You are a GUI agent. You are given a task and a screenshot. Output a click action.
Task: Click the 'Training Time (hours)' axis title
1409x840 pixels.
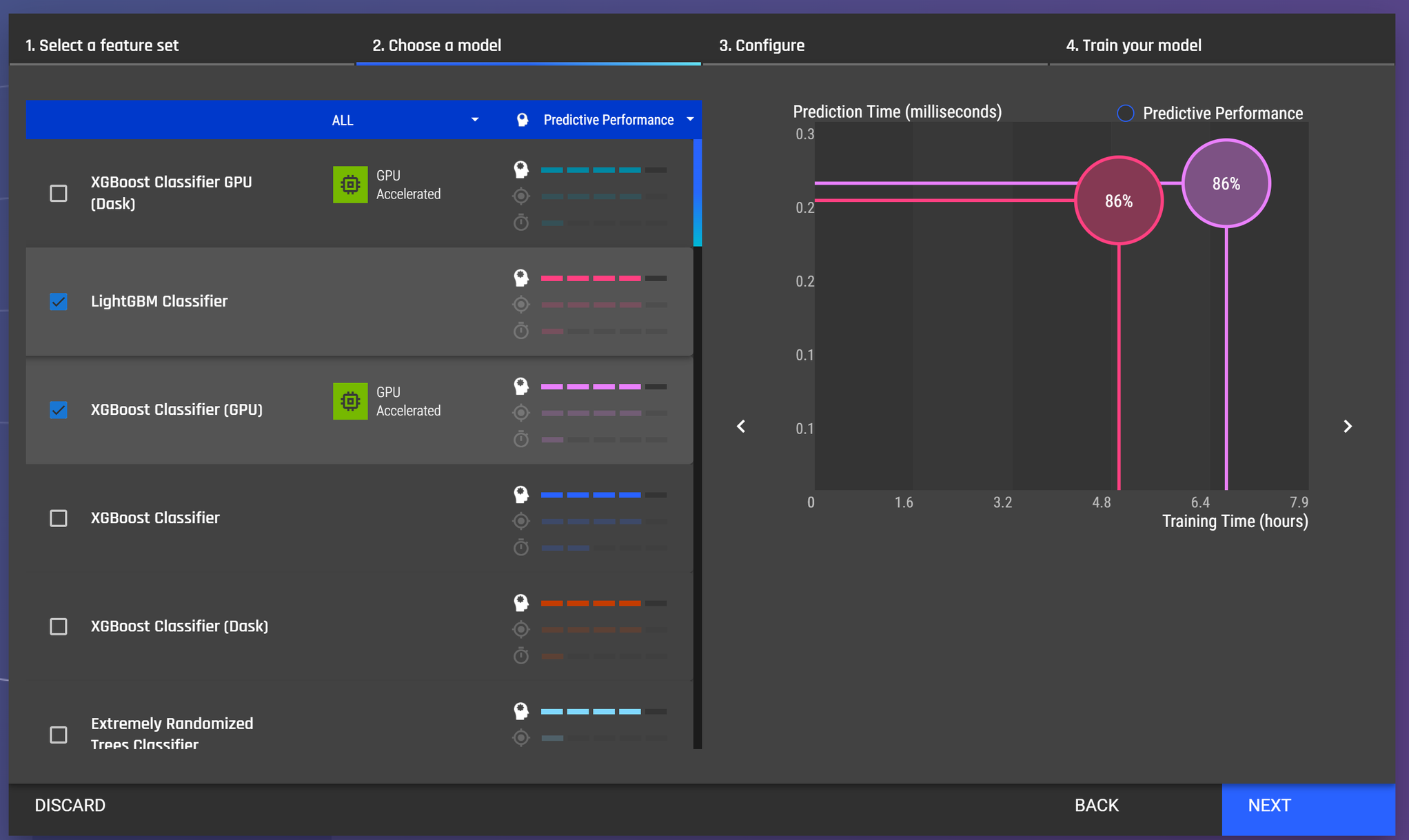[1235, 521]
